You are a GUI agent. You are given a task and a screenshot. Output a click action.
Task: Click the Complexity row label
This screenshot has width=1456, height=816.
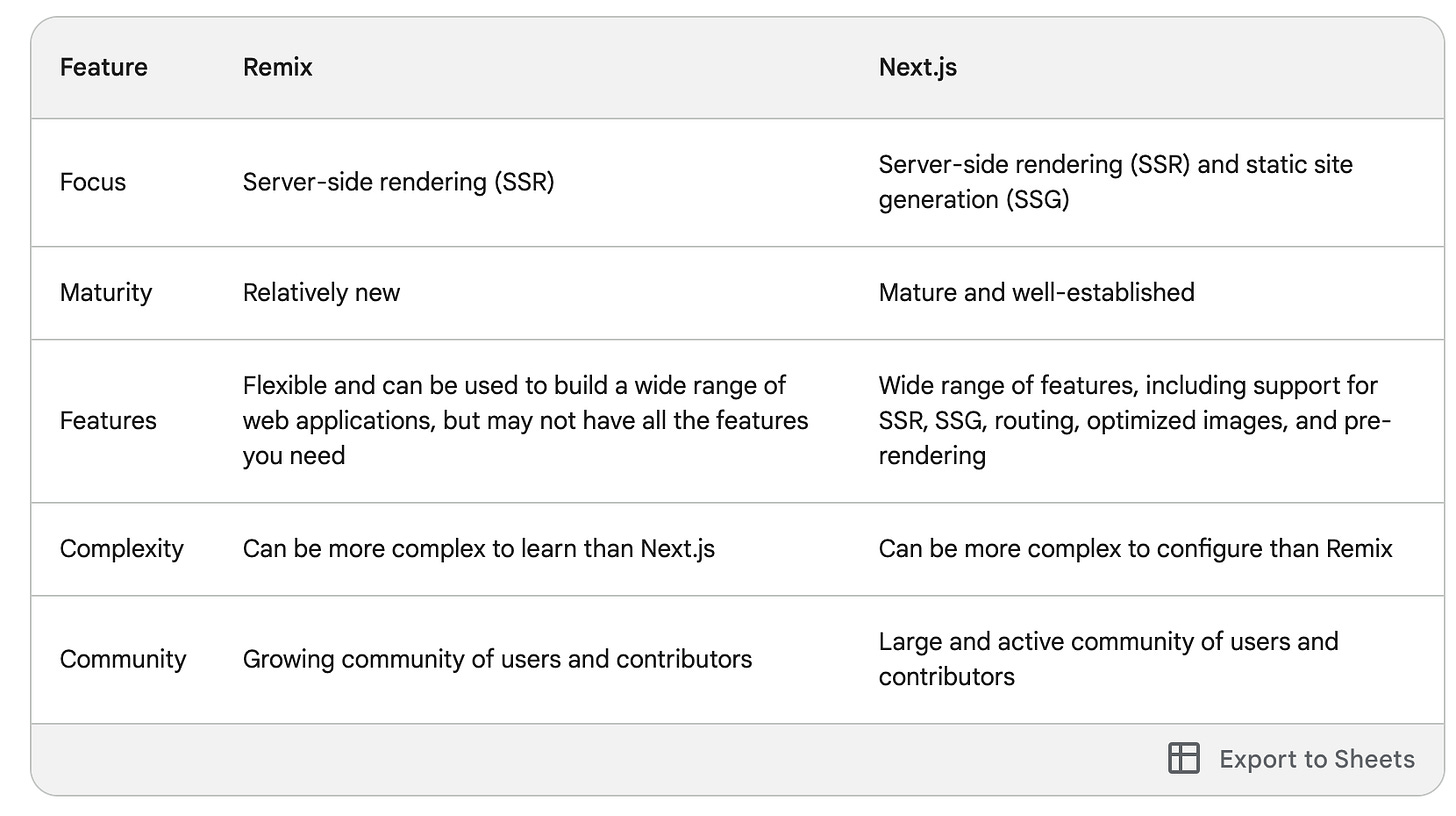[x=122, y=549]
